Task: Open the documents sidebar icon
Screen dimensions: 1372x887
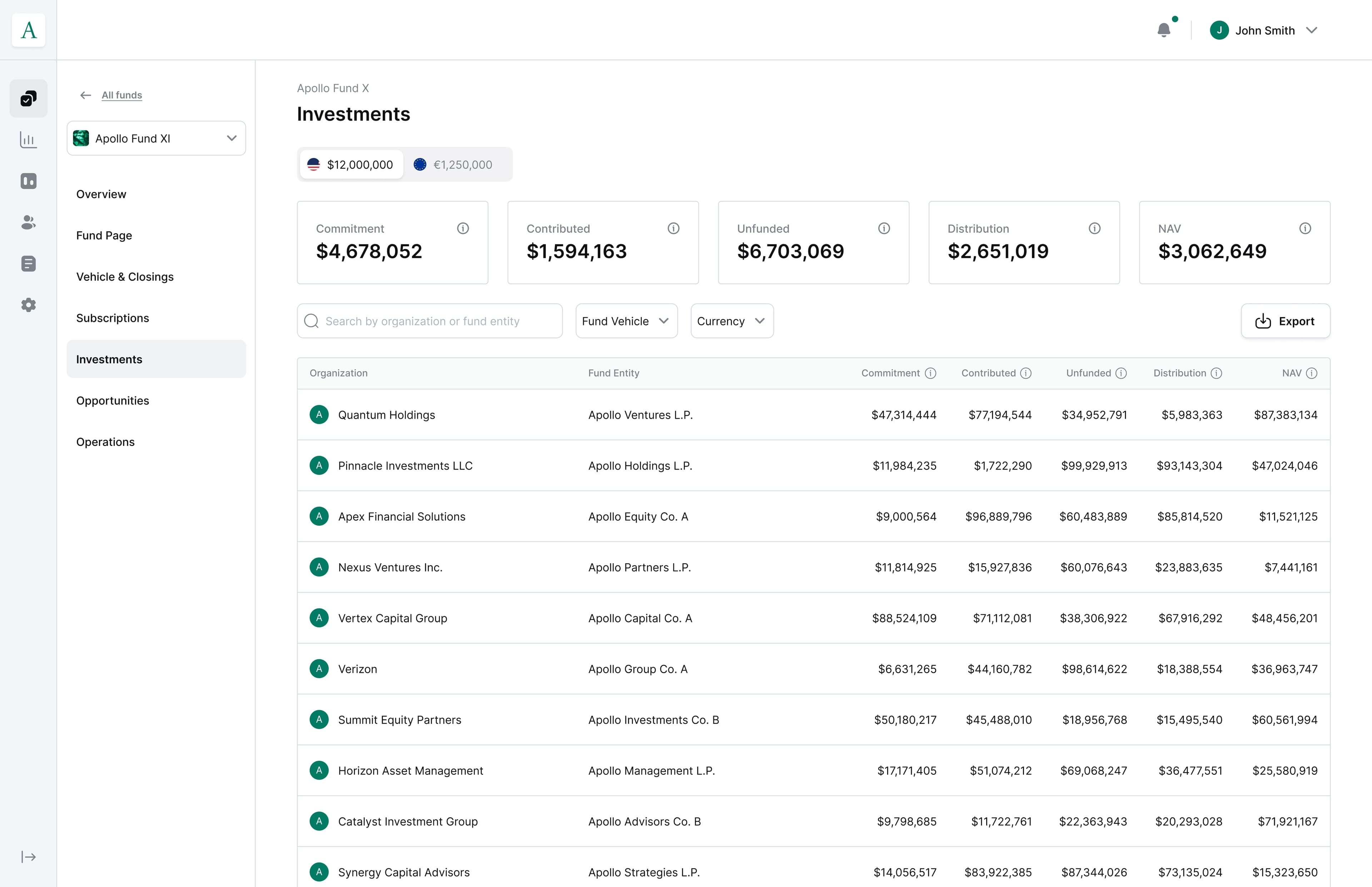Action: pyautogui.click(x=28, y=264)
